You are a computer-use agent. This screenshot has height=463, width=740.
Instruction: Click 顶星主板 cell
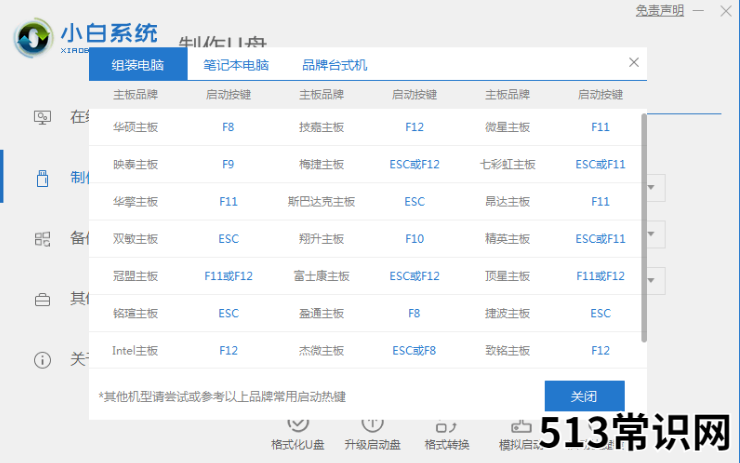[507, 276]
